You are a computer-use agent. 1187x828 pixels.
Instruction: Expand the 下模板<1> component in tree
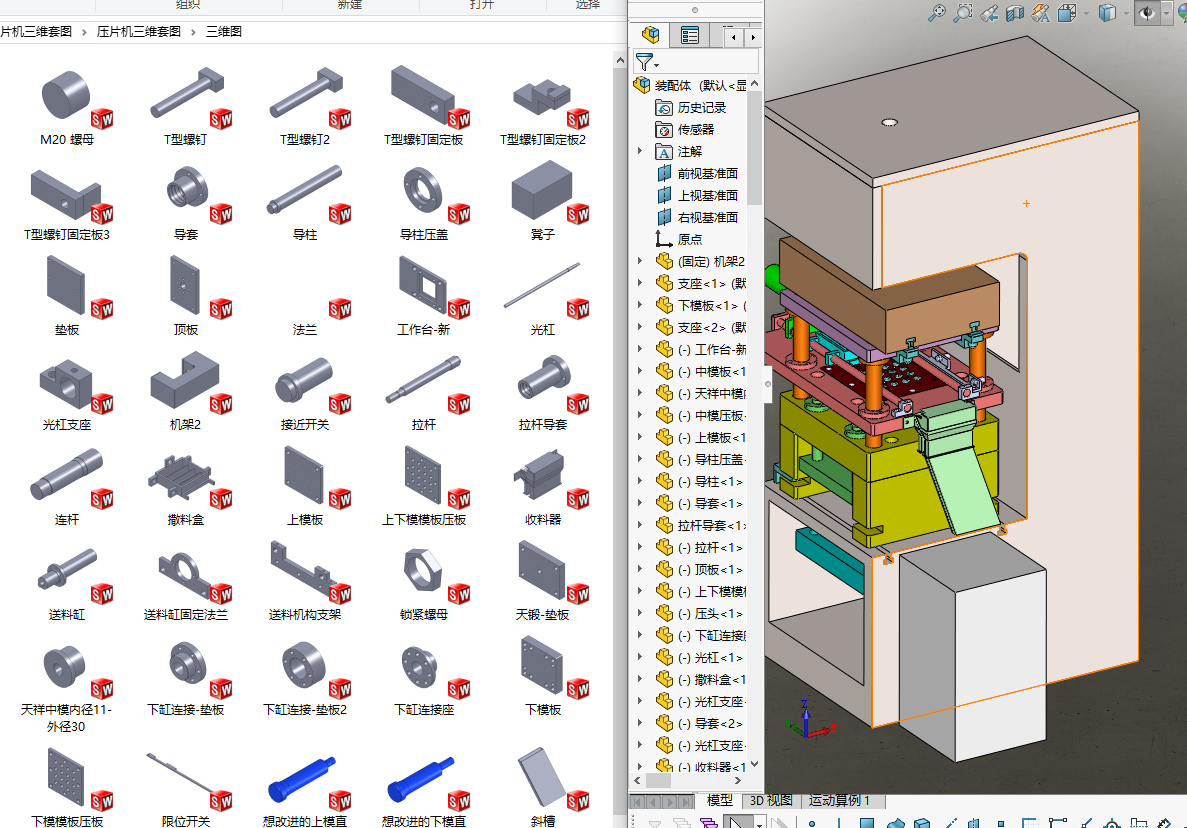(640, 305)
